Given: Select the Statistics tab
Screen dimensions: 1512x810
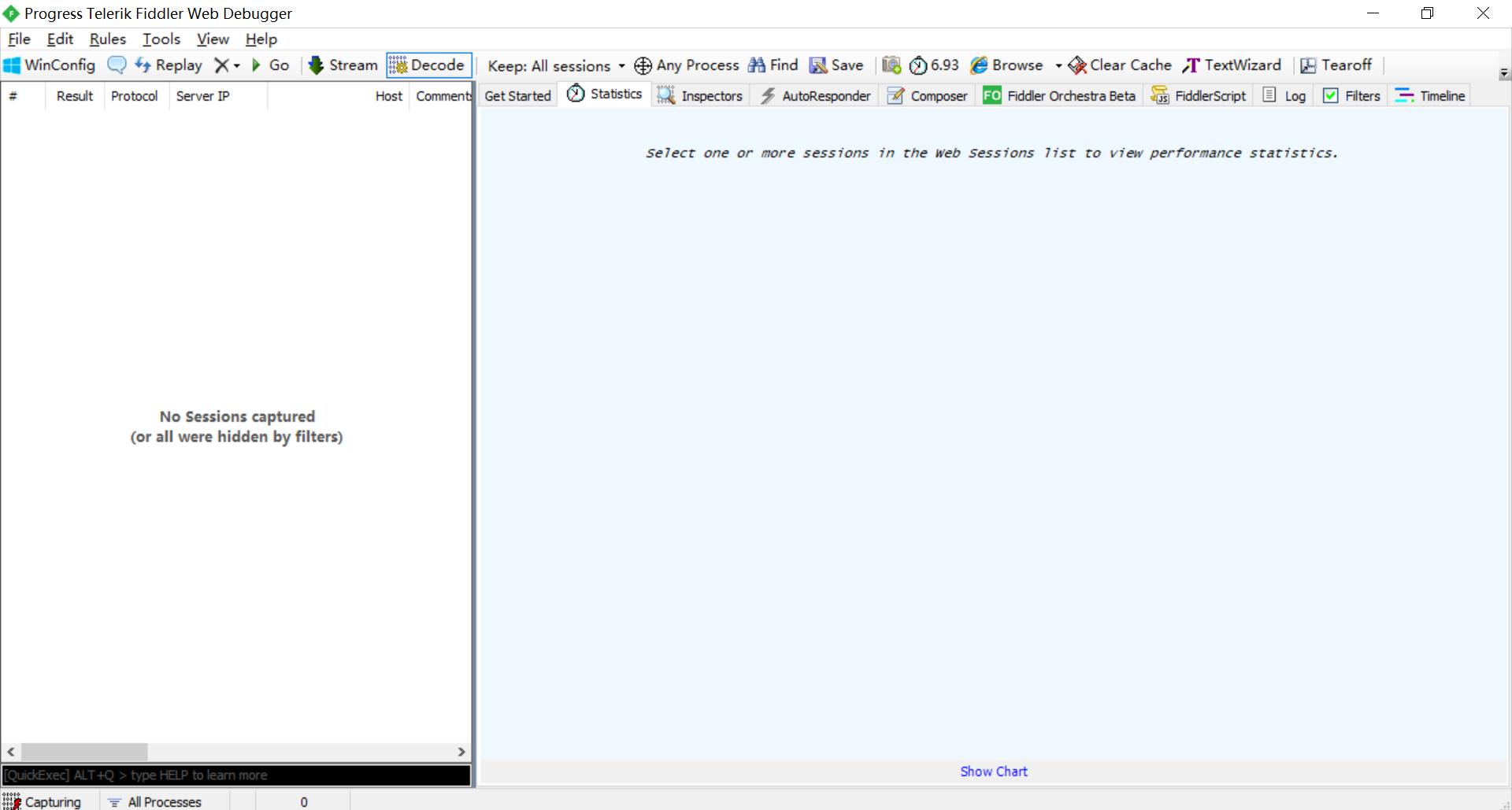Looking at the screenshot, I should (x=605, y=94).
